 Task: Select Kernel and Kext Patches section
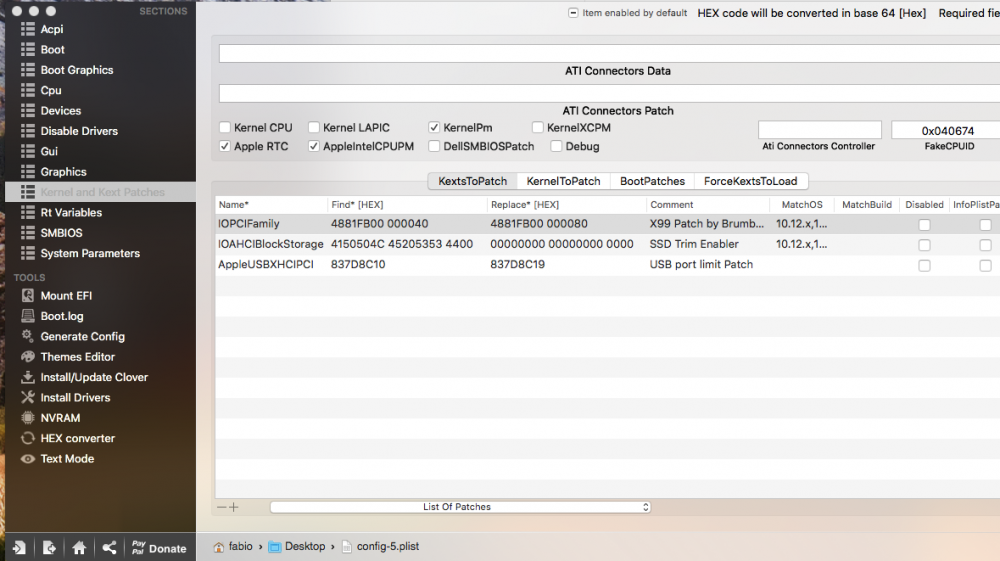click(x=101, y=192)
